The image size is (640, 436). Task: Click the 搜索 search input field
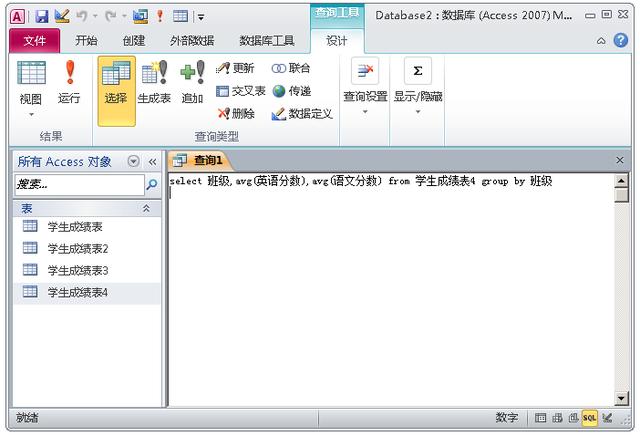click(78, 185)
